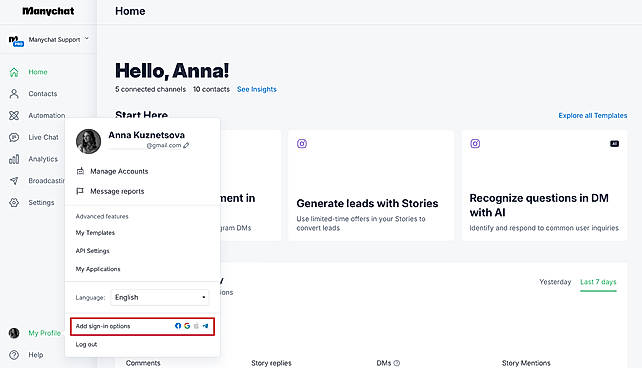Viewport: 642px width, 368px height.
Task: Click the Manychat logo
Action: [48, 11]
